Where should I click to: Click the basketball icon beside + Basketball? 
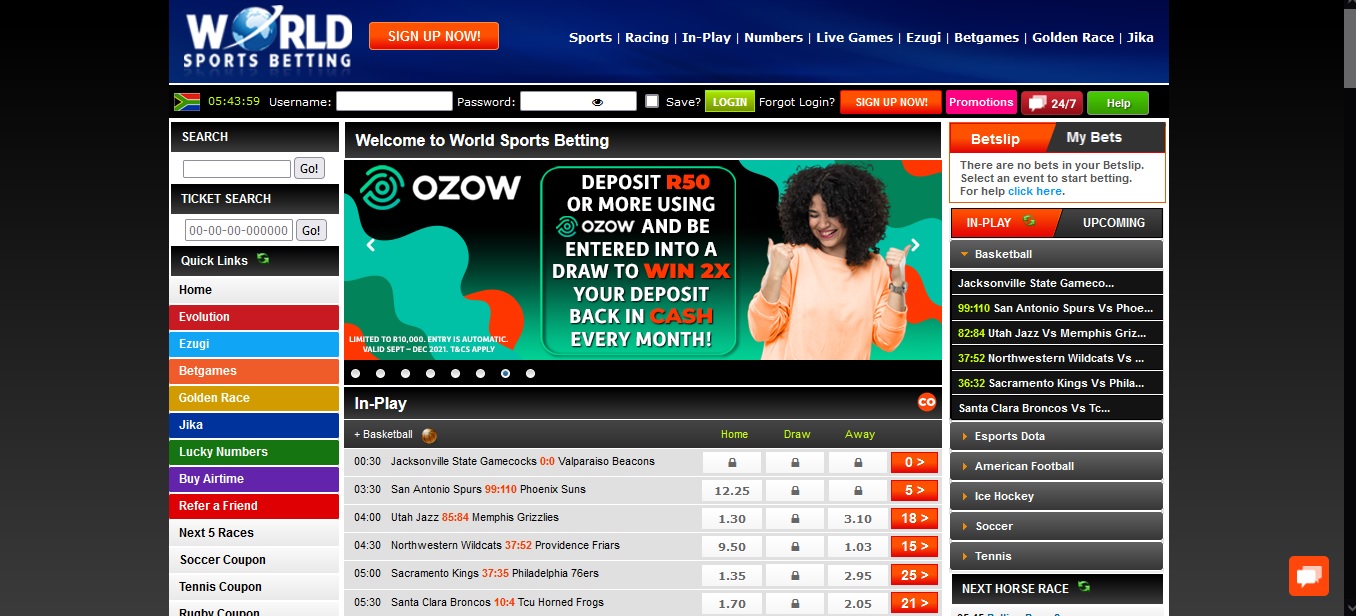click(x=429, y=435)
